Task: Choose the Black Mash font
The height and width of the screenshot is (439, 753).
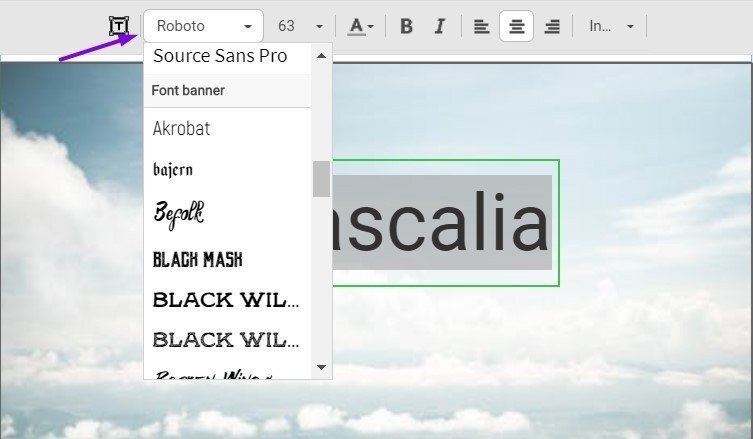Action: point(197,260)
